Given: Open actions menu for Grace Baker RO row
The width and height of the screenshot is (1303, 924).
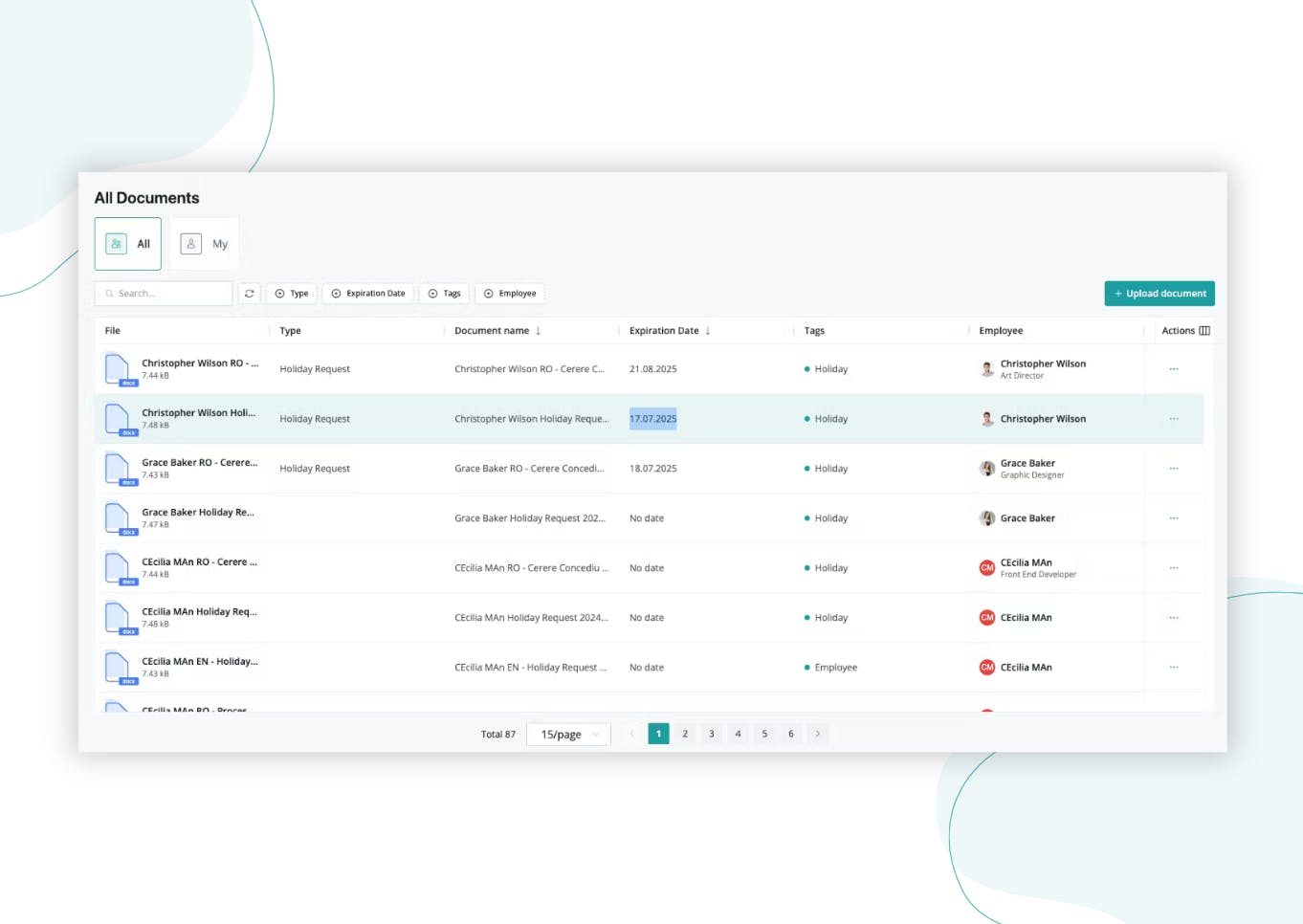Looking at the screenshot, I should [x=1174, y=469].
